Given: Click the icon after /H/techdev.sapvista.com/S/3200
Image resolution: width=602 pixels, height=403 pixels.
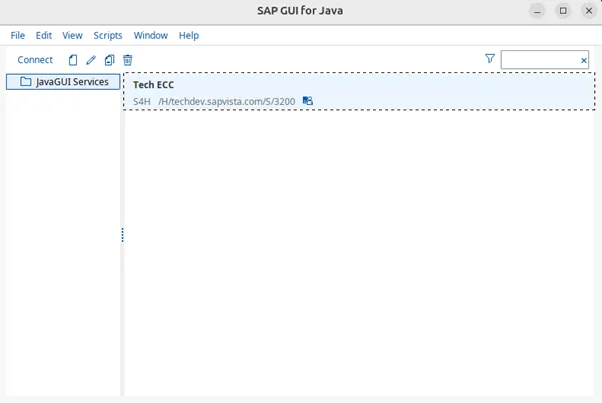Looking at the screenshot, I should coord(308,101).
